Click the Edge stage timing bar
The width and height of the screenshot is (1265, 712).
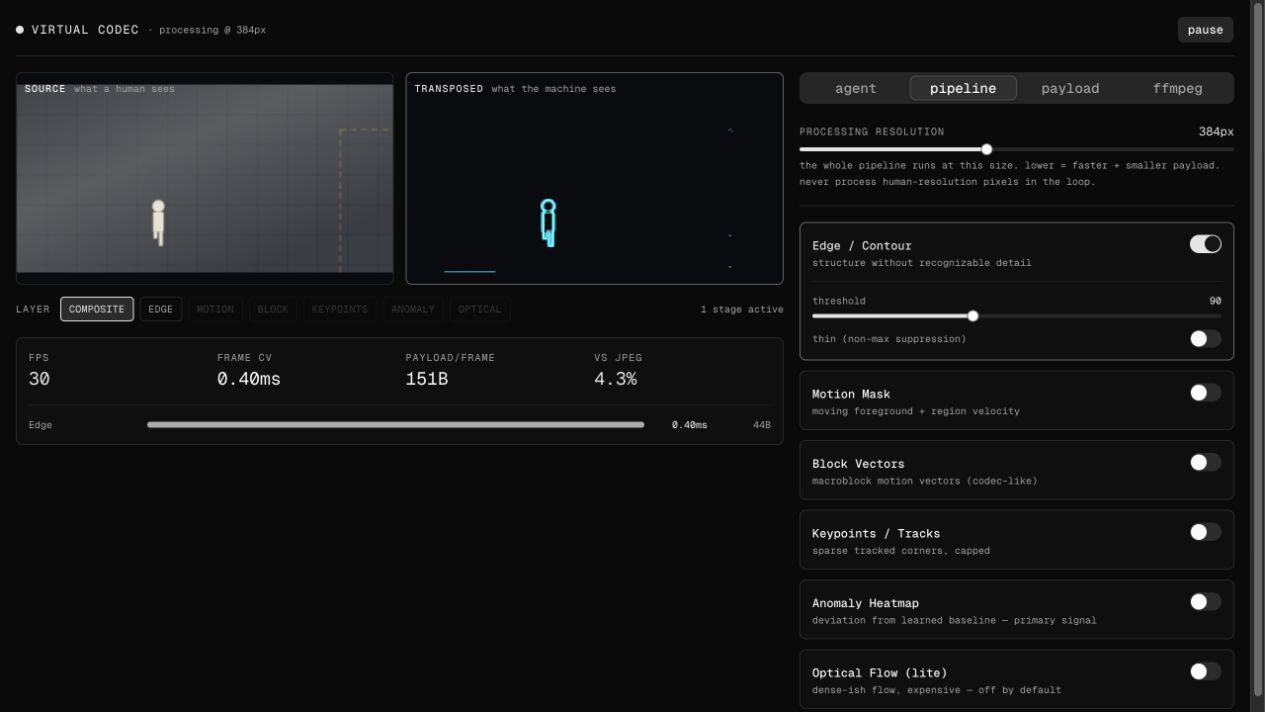click(x=396, y=425)
